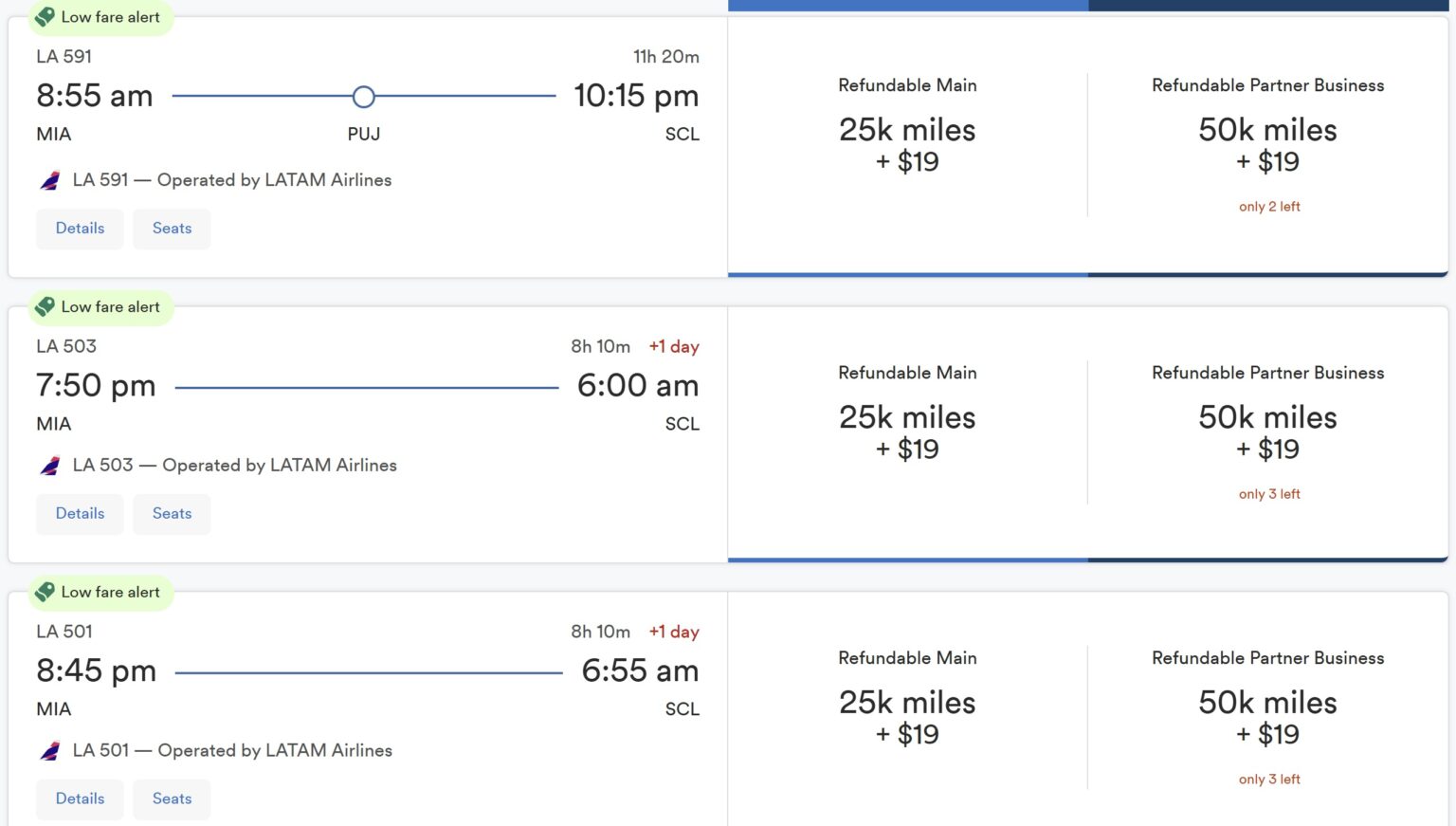Open Details for flight LA 503
Screen dimensions: 1456x826
click(80, 513)
